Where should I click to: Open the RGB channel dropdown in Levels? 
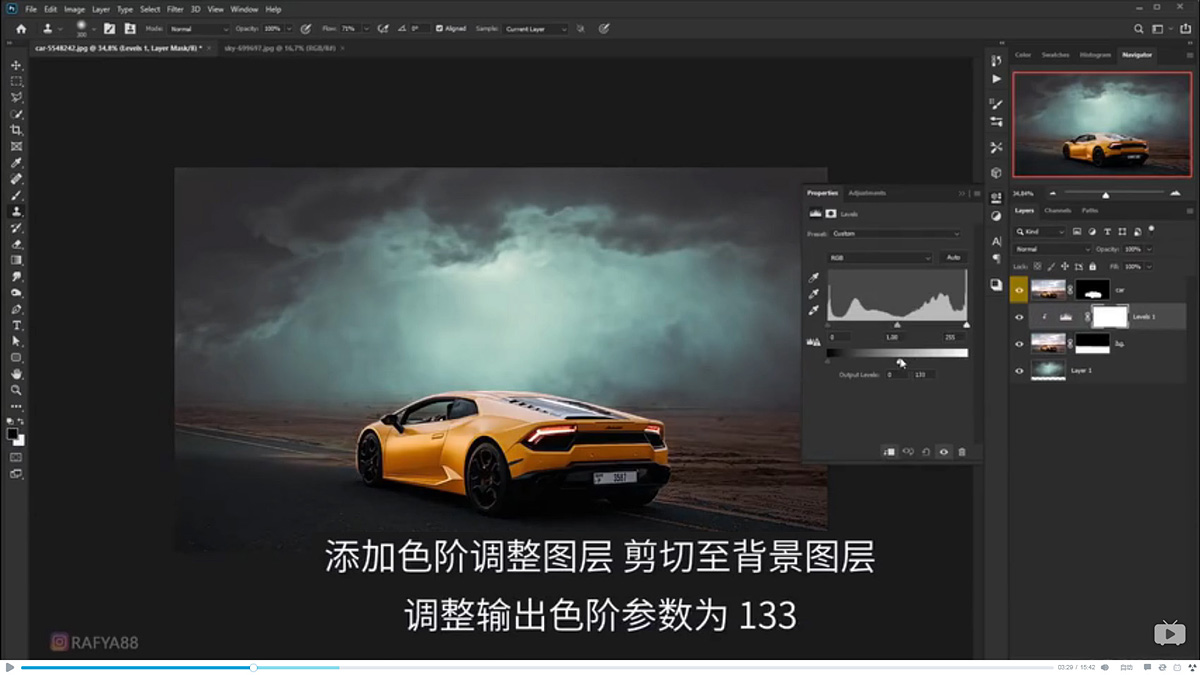click(880, 256)
